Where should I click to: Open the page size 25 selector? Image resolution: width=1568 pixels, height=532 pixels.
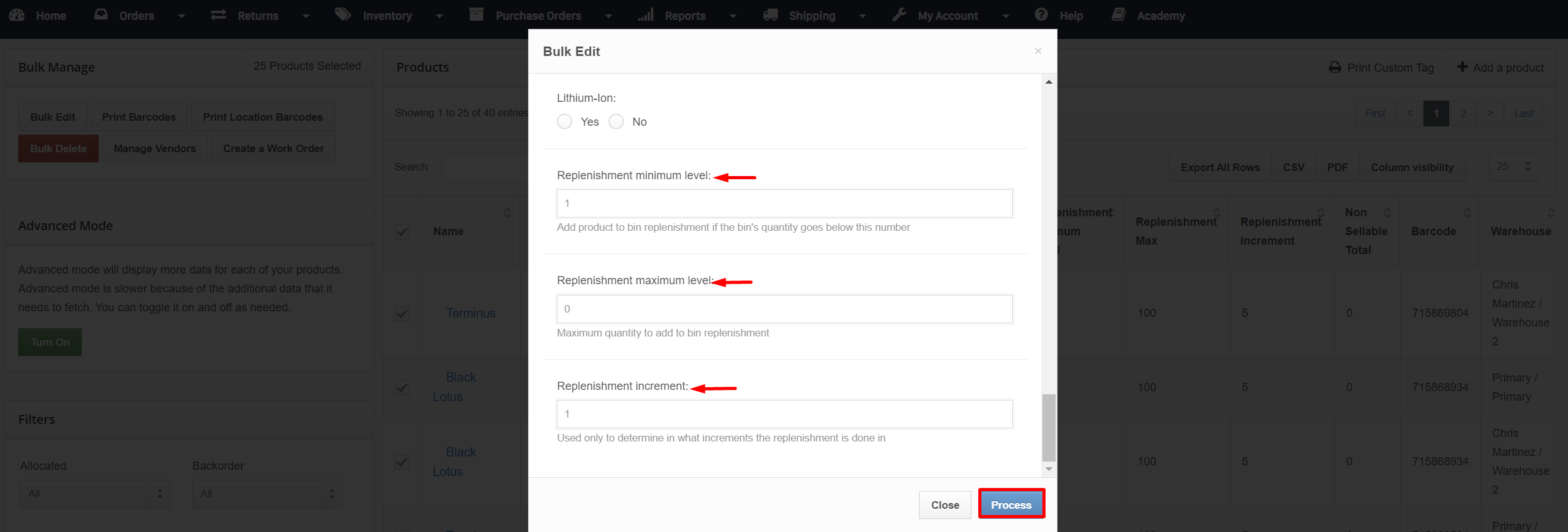pos(1513,167)
